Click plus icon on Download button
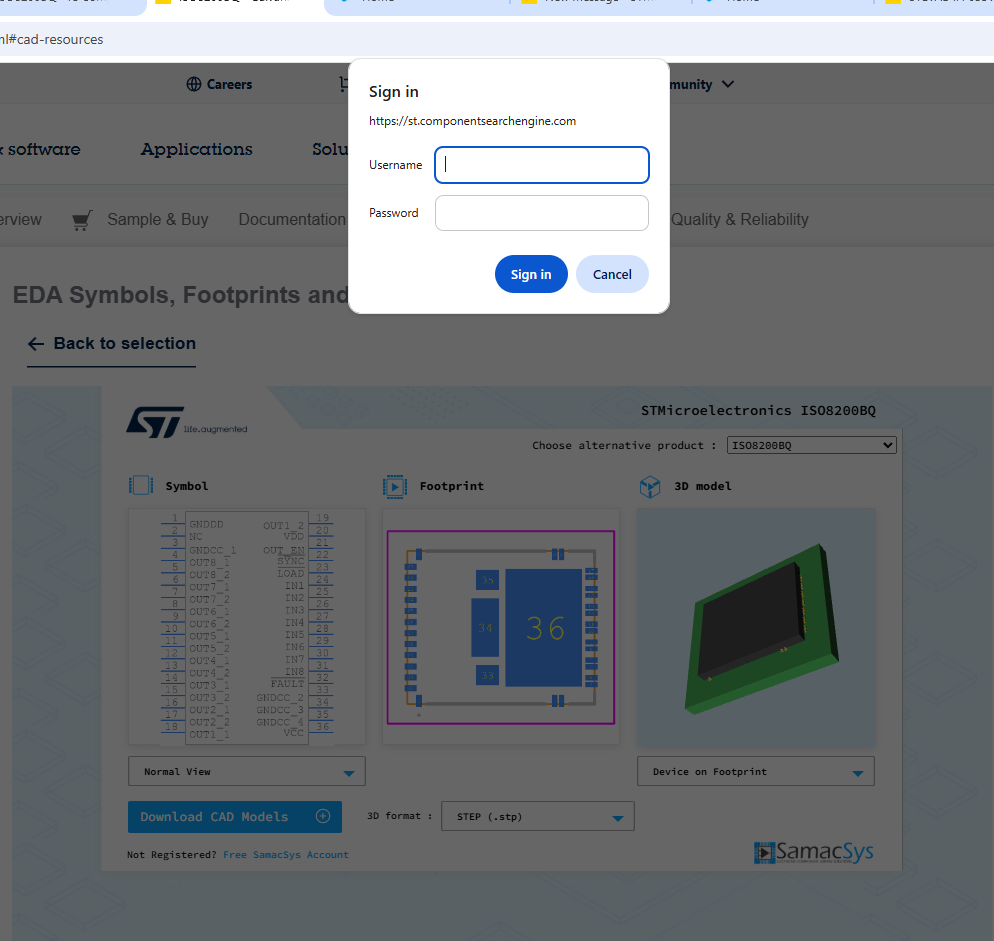The width and height of the screenshot is (994, 941). pos(323,816)
